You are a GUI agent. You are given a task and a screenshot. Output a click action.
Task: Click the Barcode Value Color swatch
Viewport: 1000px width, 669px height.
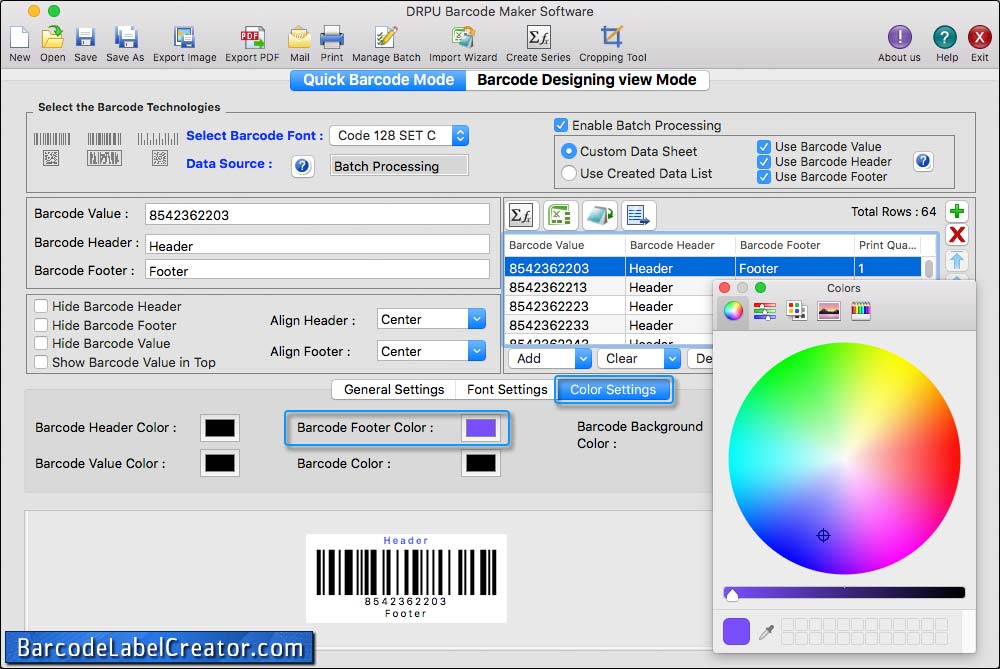pyautogui.click(x=220, y=464)
